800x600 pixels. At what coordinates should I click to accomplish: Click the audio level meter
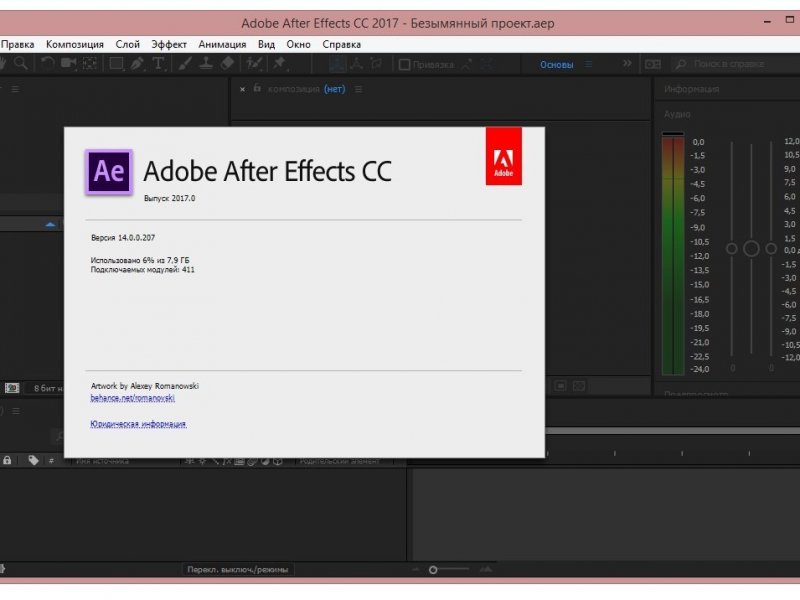coord(673,253)
